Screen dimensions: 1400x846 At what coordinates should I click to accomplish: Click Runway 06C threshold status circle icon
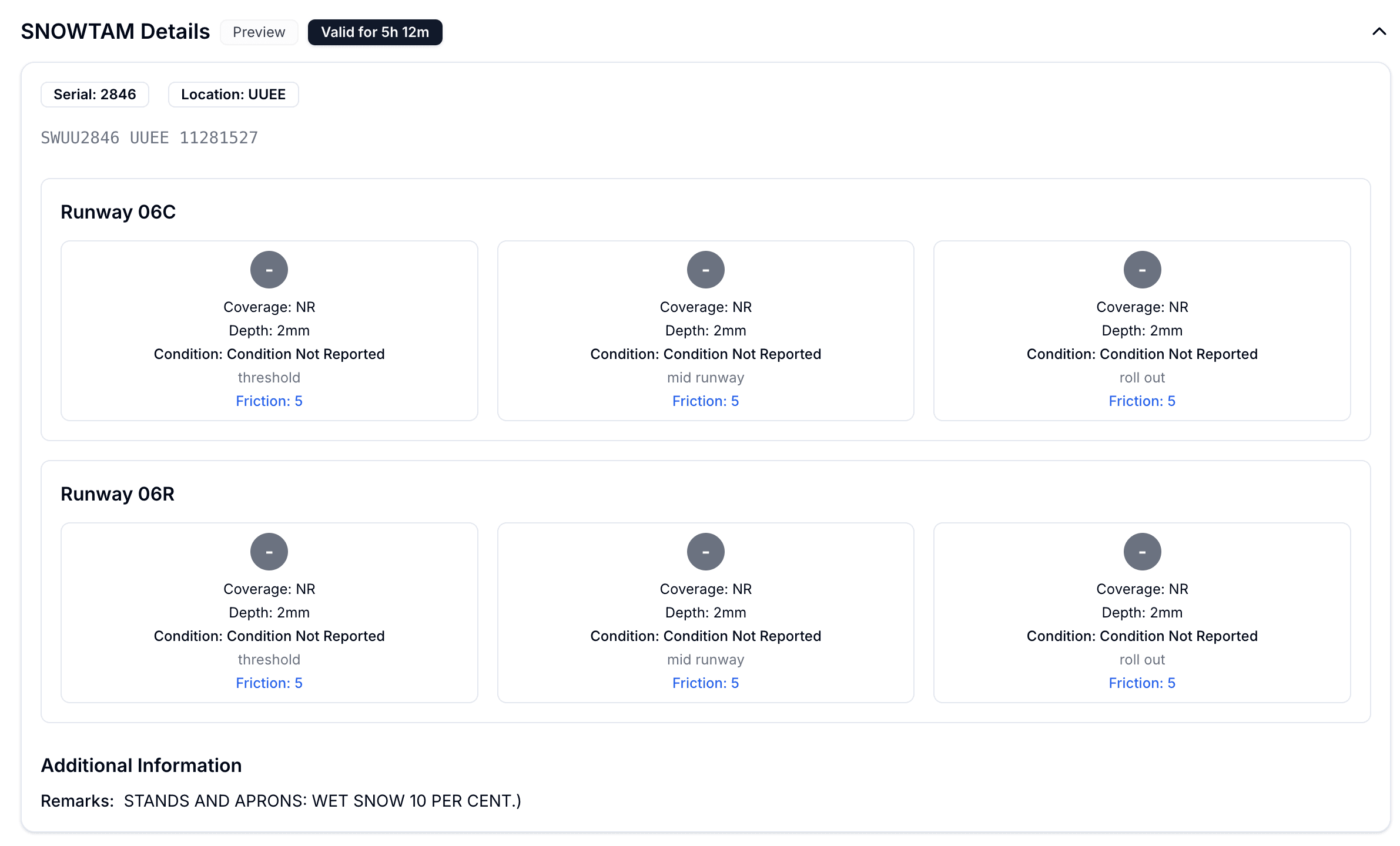coord(269,270)
